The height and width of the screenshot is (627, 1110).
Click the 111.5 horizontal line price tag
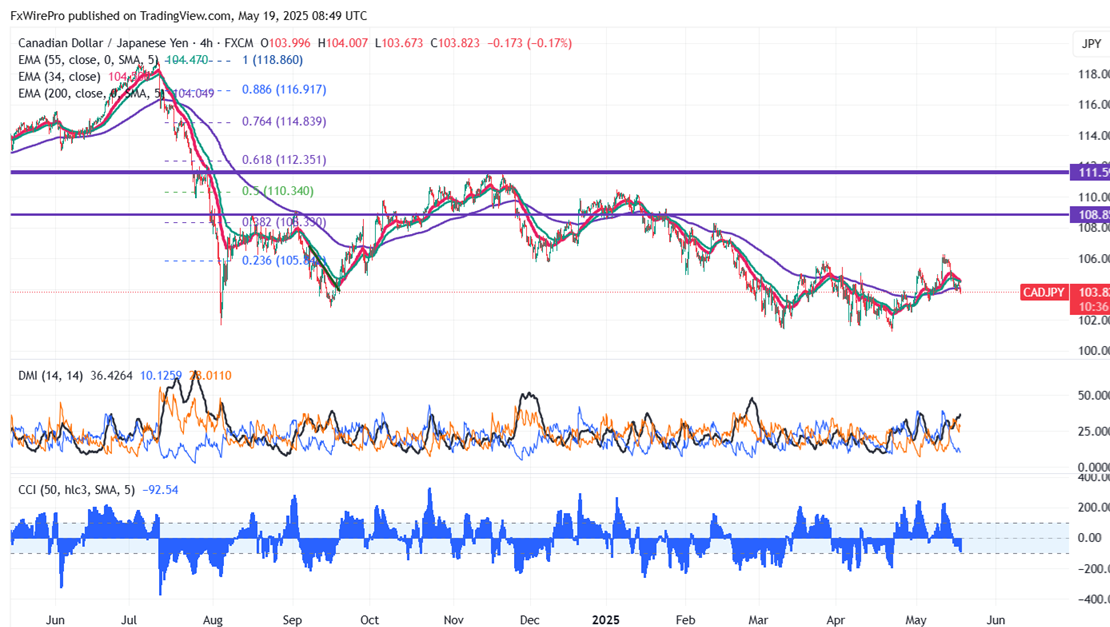tap(1090, 172)
